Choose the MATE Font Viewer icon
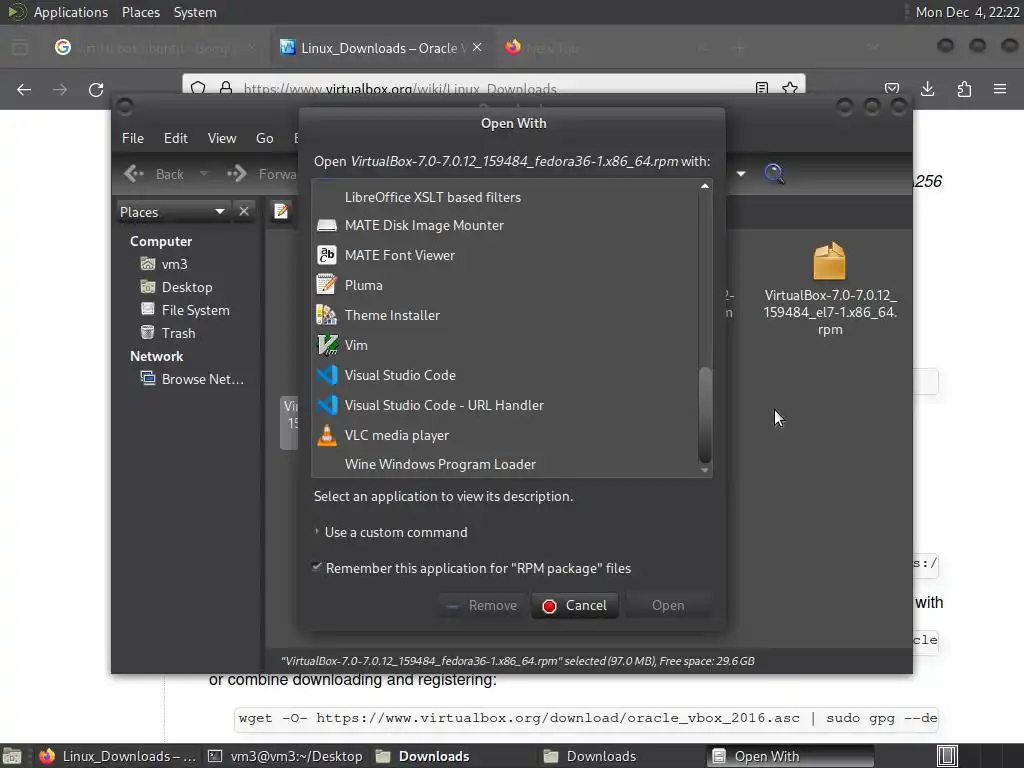Screen dimensions: 1024x768 tap(327, 255)
